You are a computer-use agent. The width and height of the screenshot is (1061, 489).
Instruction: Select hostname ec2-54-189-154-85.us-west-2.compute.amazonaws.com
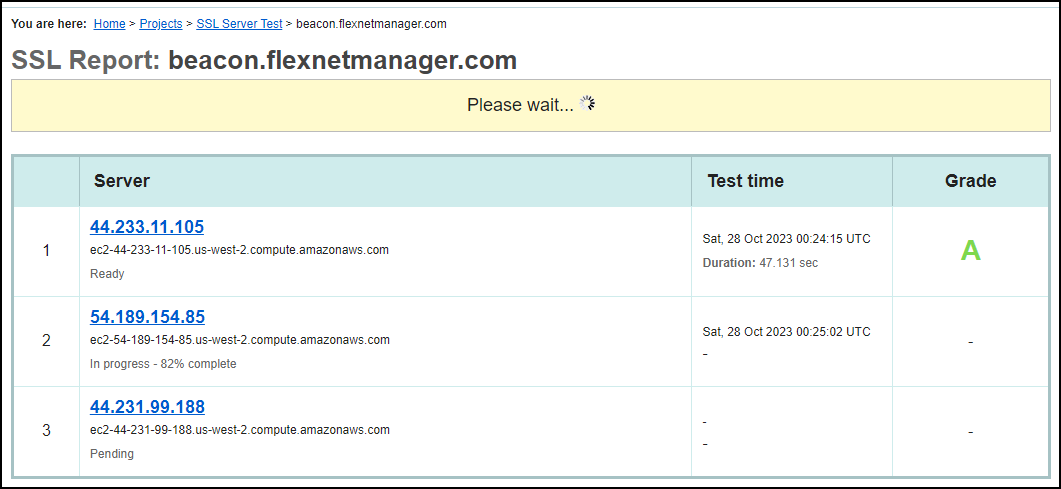240,340
